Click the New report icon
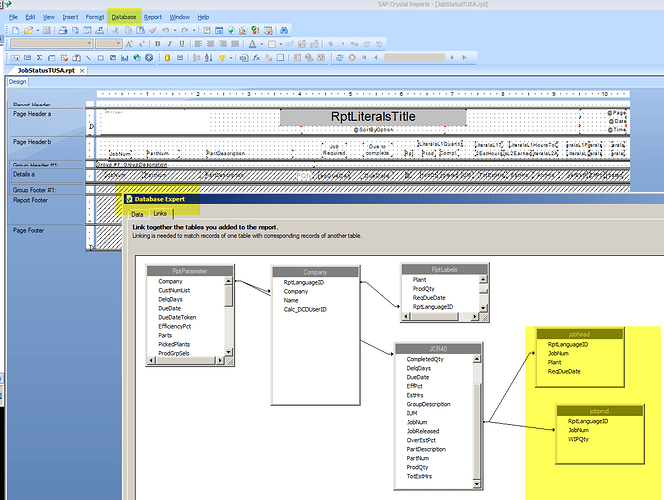 (16, 30)
